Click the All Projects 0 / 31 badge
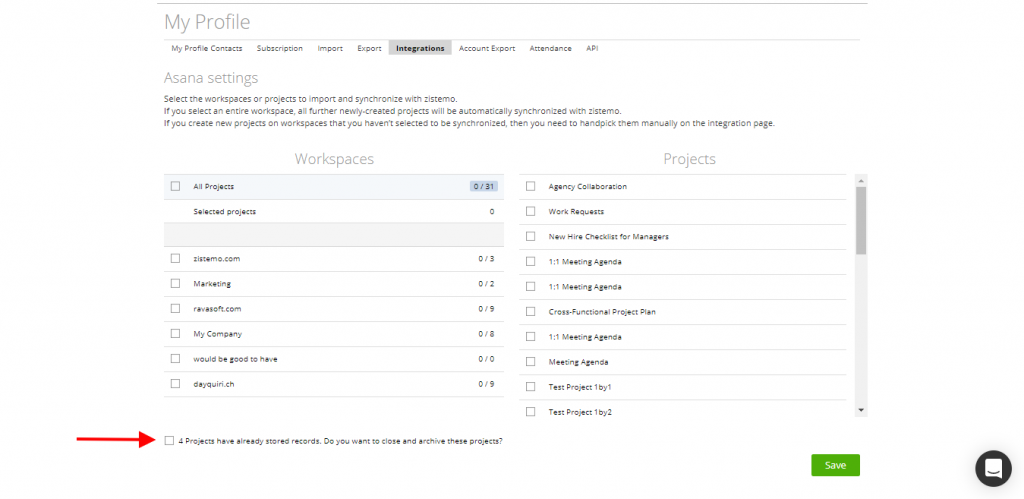The width and height of the screenshot is (1024, 499). point(483,186)
